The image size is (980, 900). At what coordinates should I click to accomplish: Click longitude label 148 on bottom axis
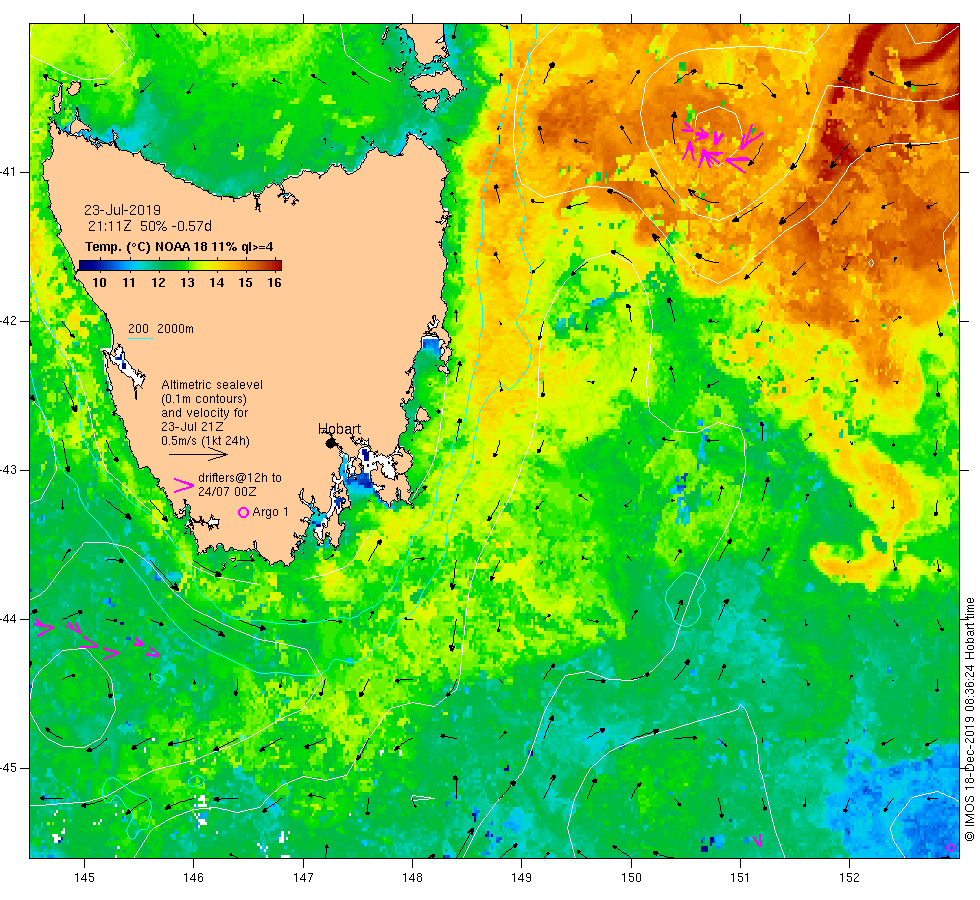(412, 878)
